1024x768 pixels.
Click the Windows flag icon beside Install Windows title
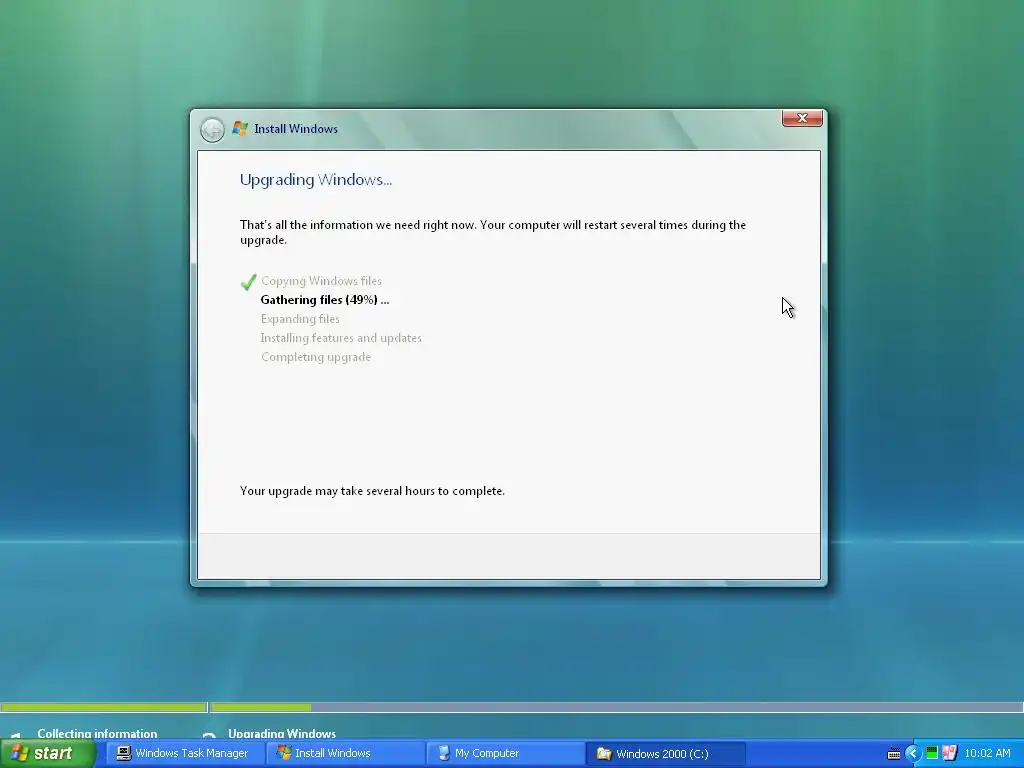tap(240, 129)
